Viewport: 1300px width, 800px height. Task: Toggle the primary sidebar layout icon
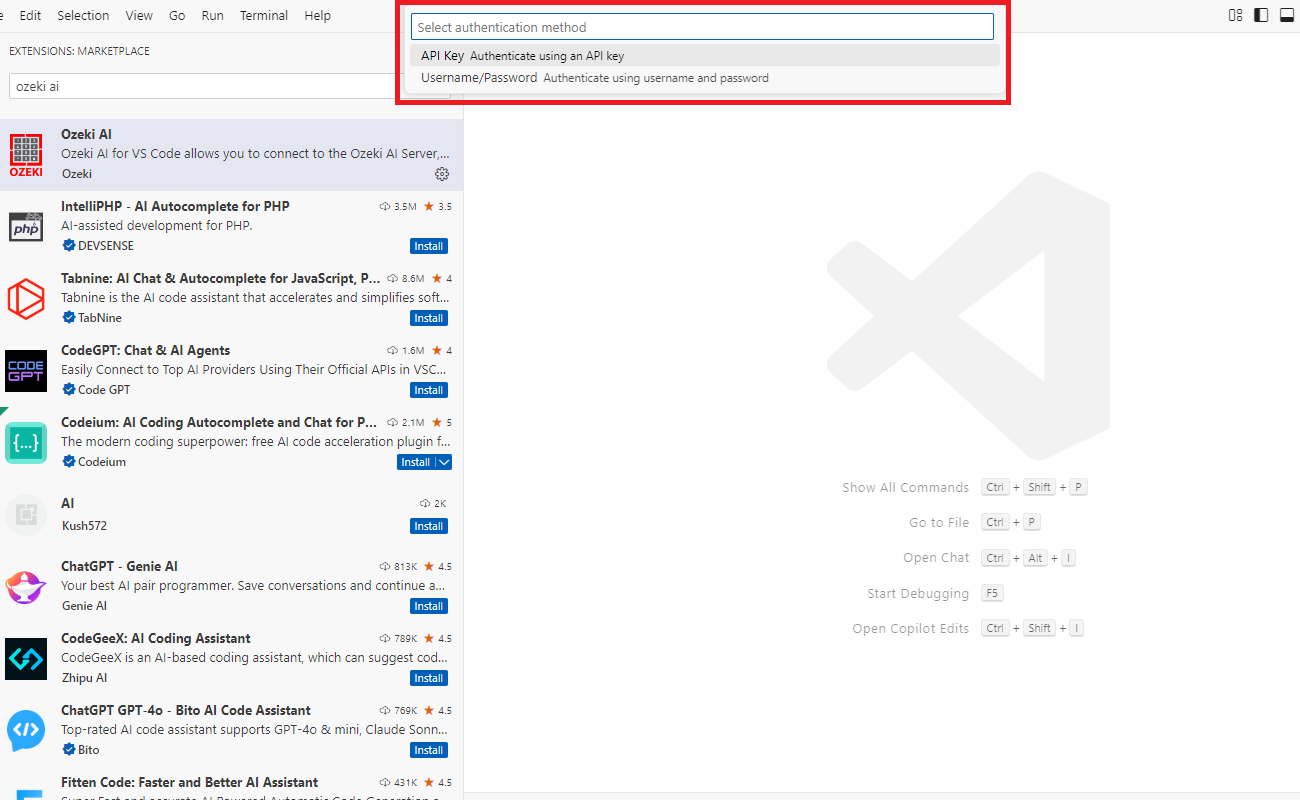[x=1261, y=15]
